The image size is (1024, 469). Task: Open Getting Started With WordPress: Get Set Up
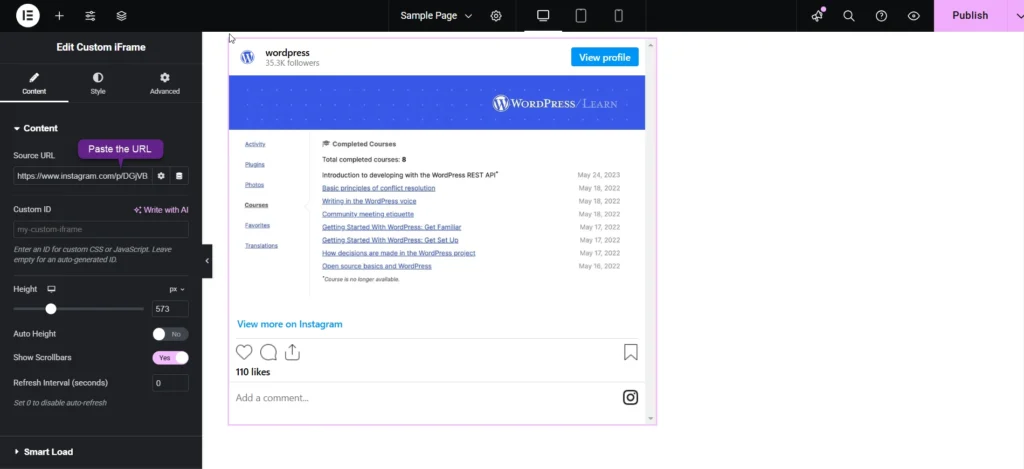point(390,240)
